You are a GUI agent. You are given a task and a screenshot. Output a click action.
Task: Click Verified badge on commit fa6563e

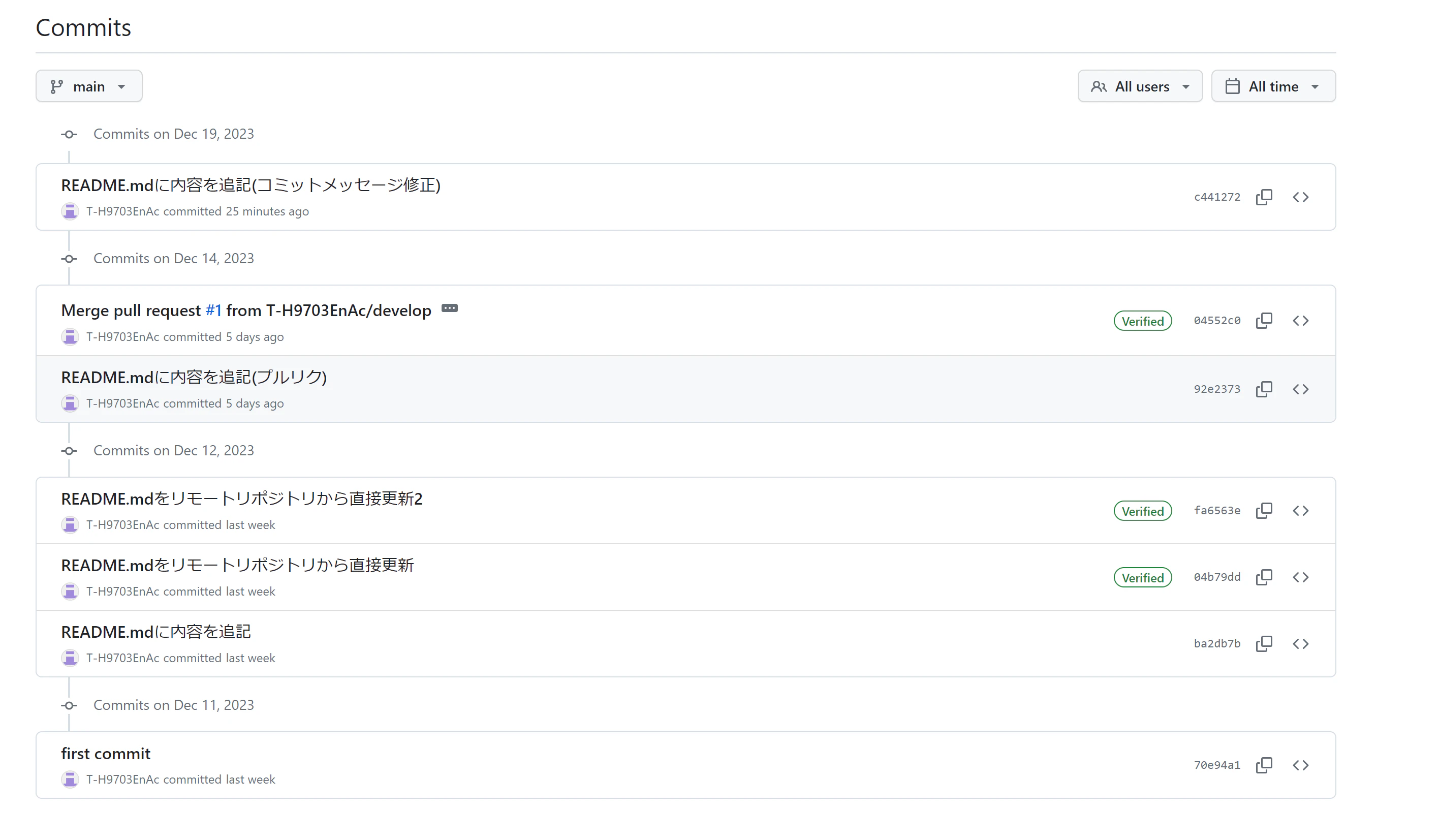tap(1142, 511)
